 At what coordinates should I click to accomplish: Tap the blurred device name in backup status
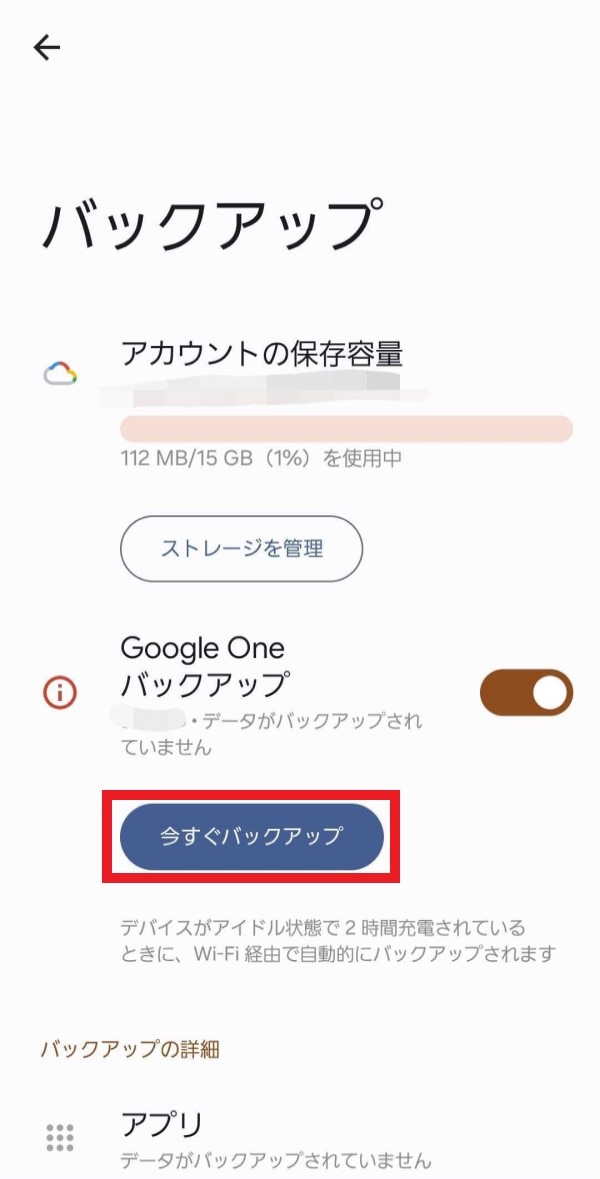tap(150, 720)
